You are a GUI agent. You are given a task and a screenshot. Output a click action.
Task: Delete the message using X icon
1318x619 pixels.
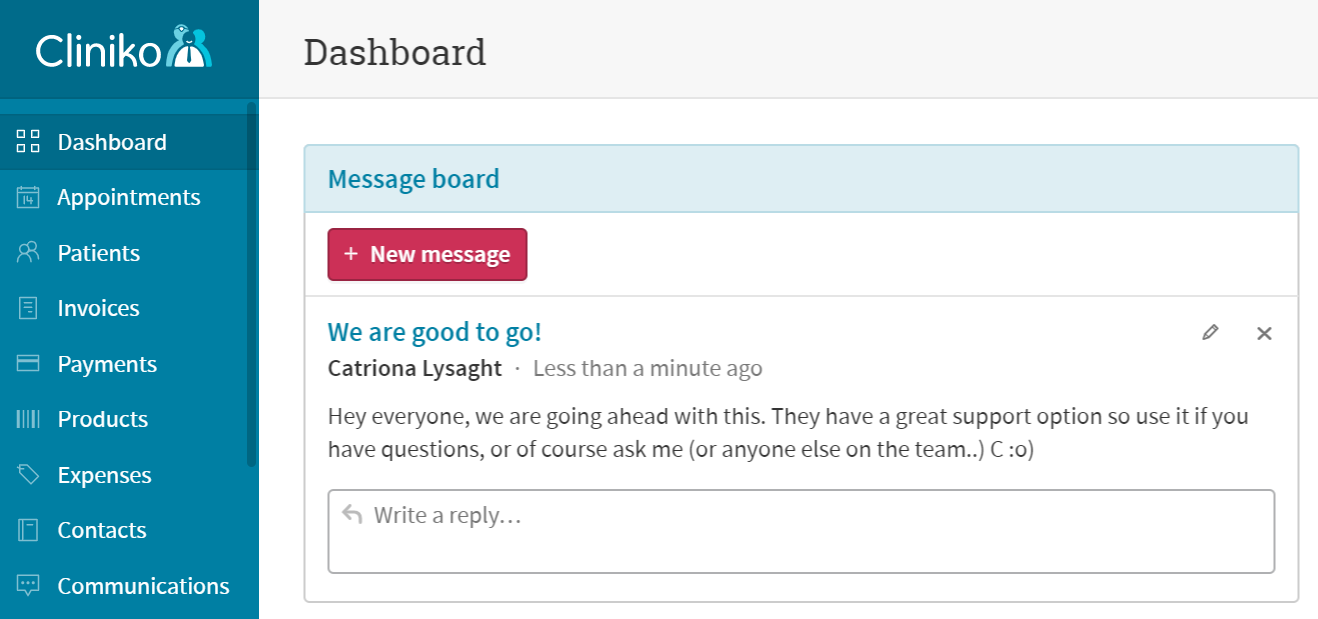(1264, 333)
